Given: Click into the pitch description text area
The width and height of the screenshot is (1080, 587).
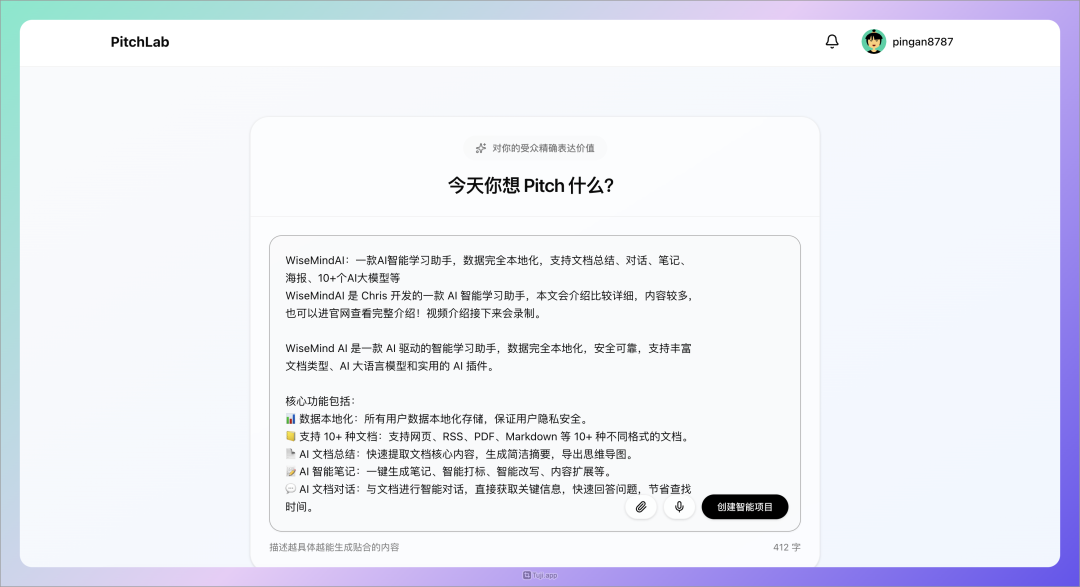Looking at the screenshot, I should [534, 383].
